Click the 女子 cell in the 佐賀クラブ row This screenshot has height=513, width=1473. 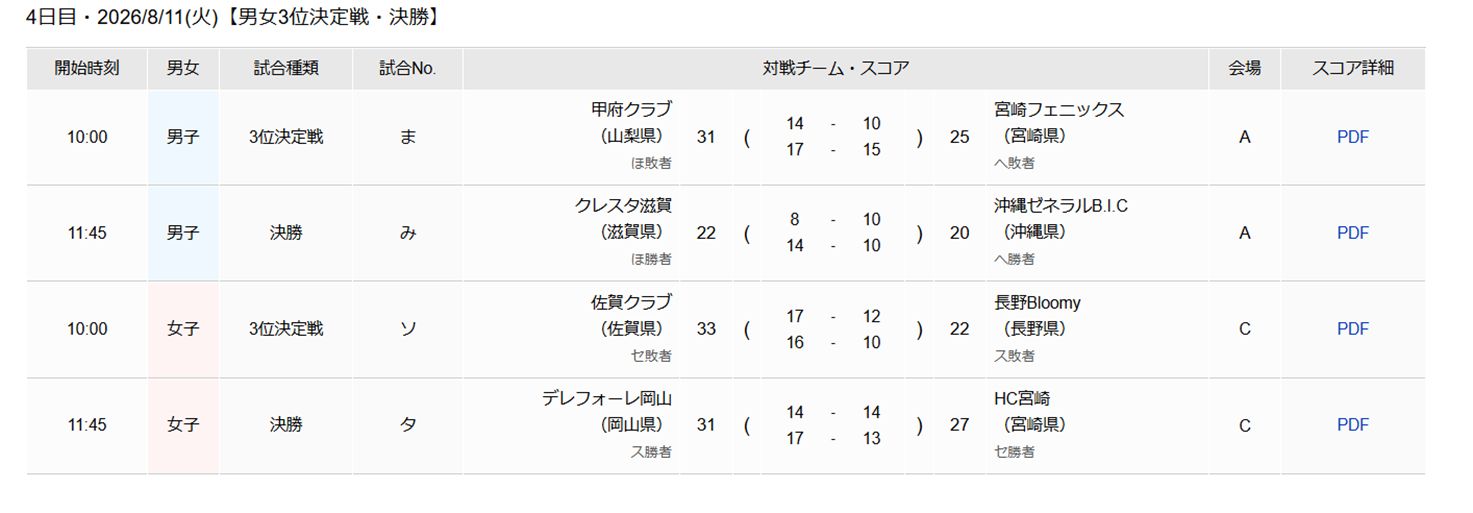coord(183,329)
